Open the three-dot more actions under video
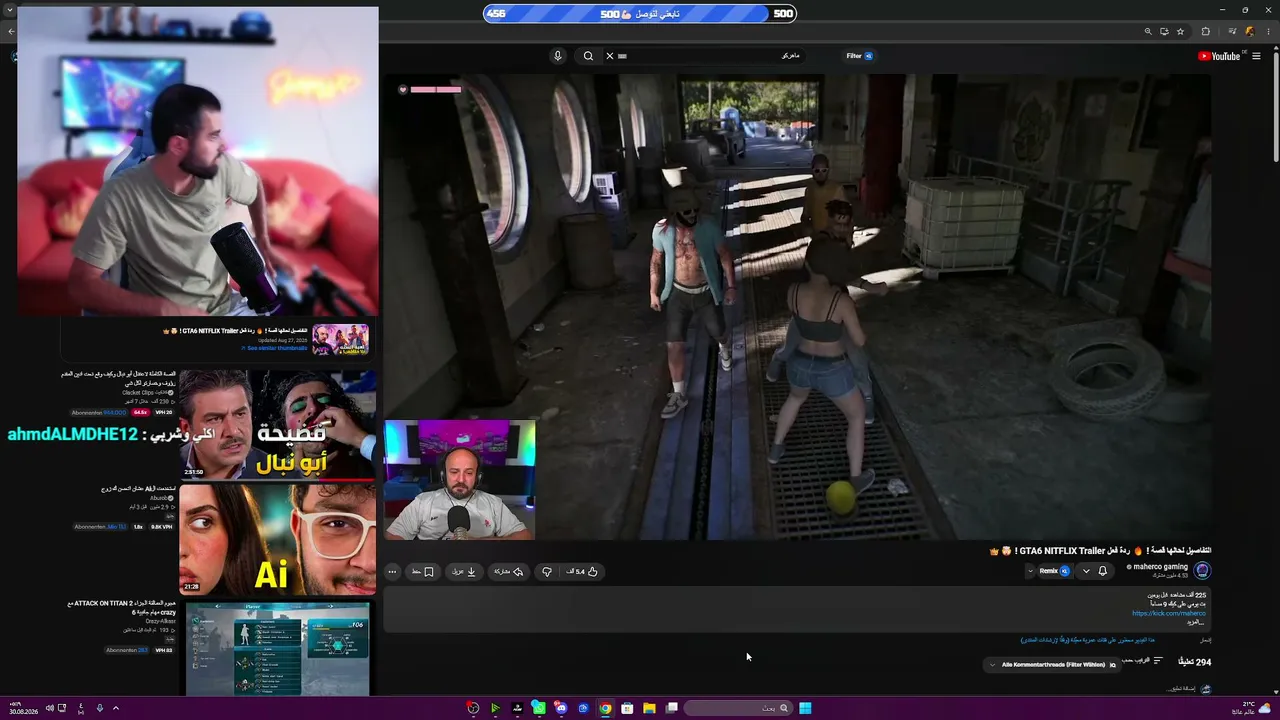 392,572
